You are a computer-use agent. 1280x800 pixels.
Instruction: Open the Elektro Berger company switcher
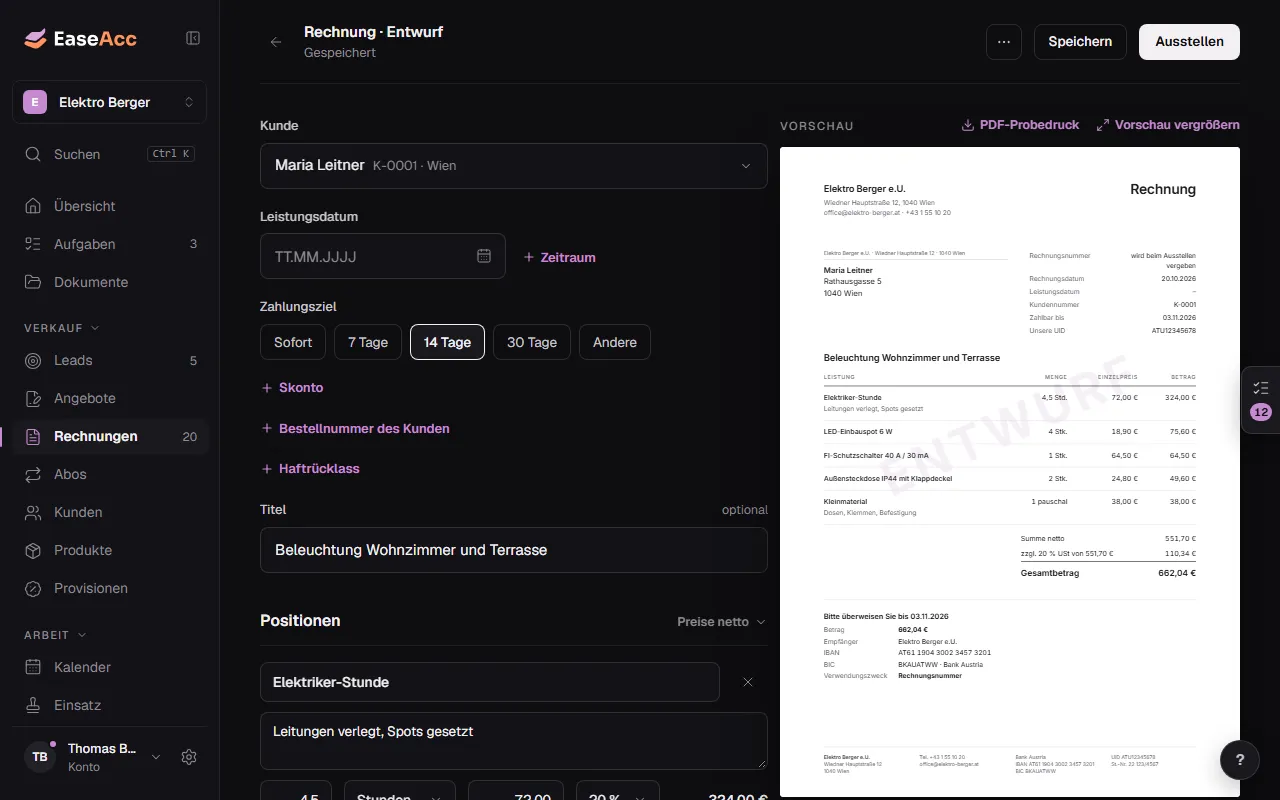tap(109, 102)
